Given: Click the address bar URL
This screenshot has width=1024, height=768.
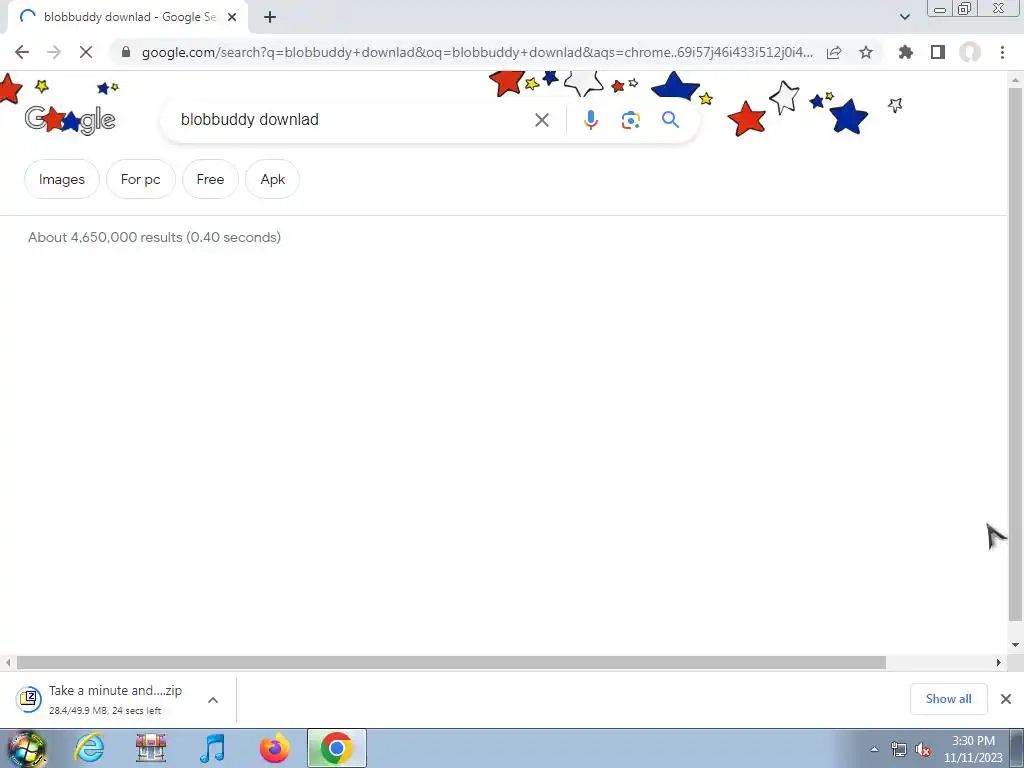Looking at the screenshot, I should (477, 52).
